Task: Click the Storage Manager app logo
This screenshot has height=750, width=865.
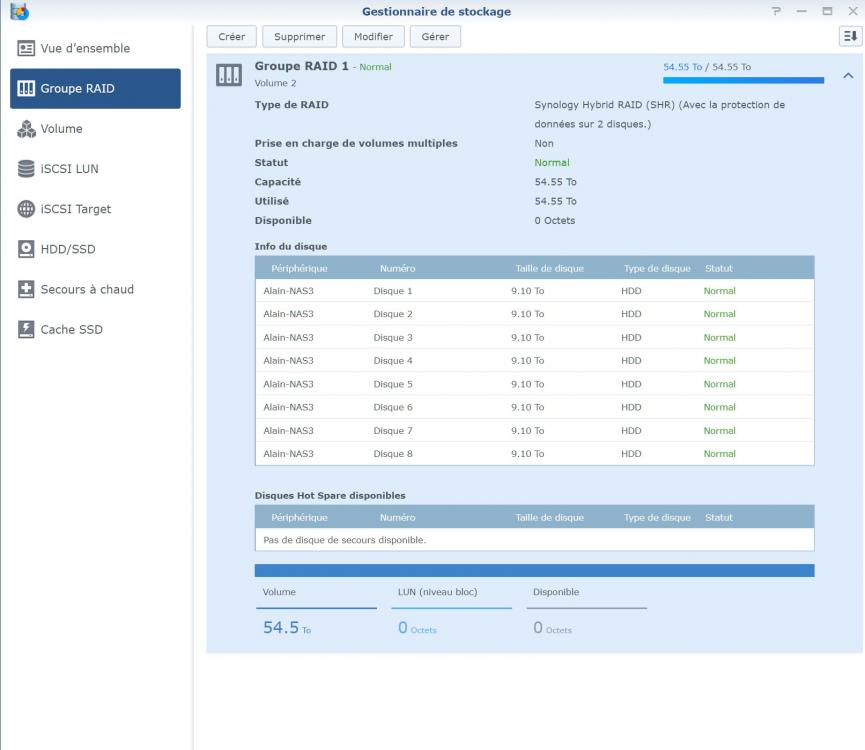Action: pos(19,12)
